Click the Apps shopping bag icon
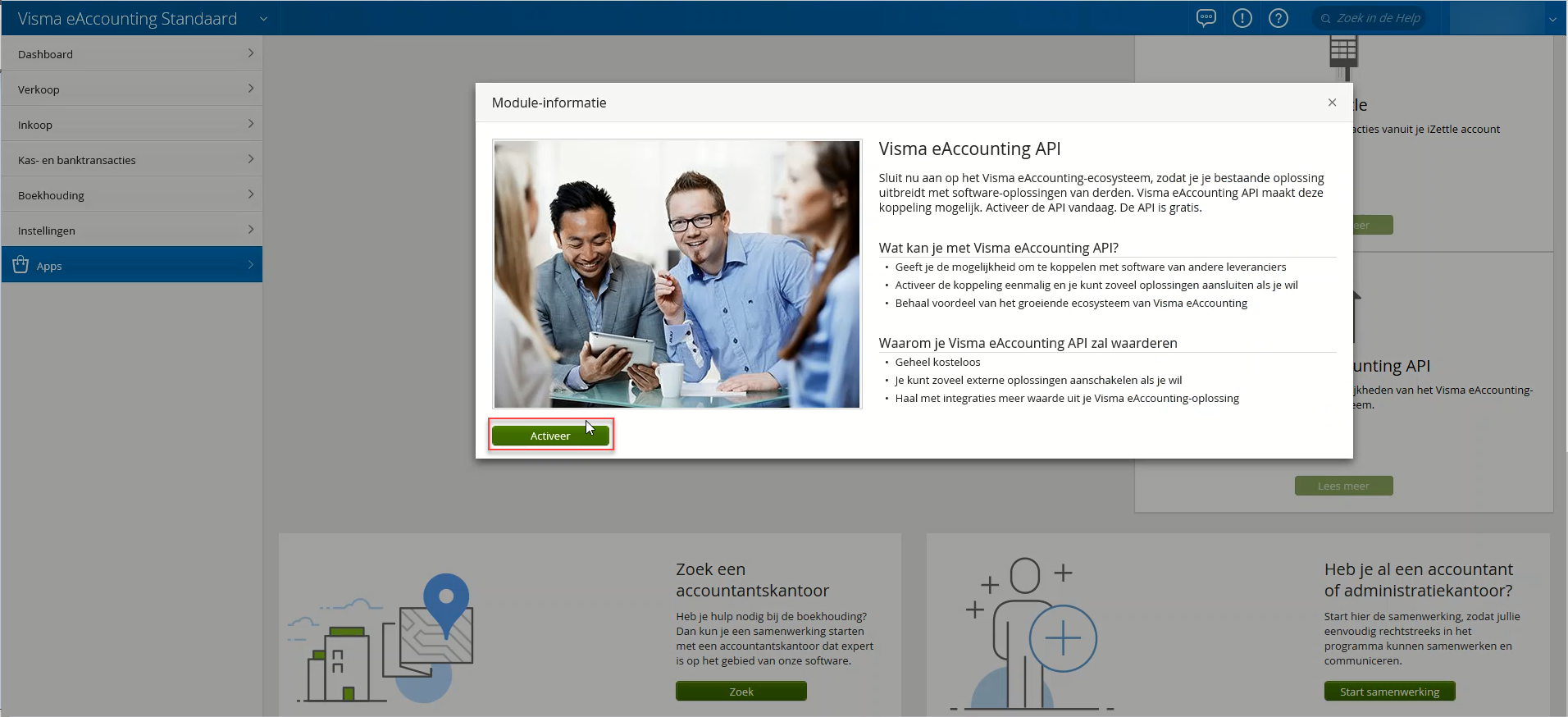Viewport: 1568px width, 717px height. [x=21, y=265]
